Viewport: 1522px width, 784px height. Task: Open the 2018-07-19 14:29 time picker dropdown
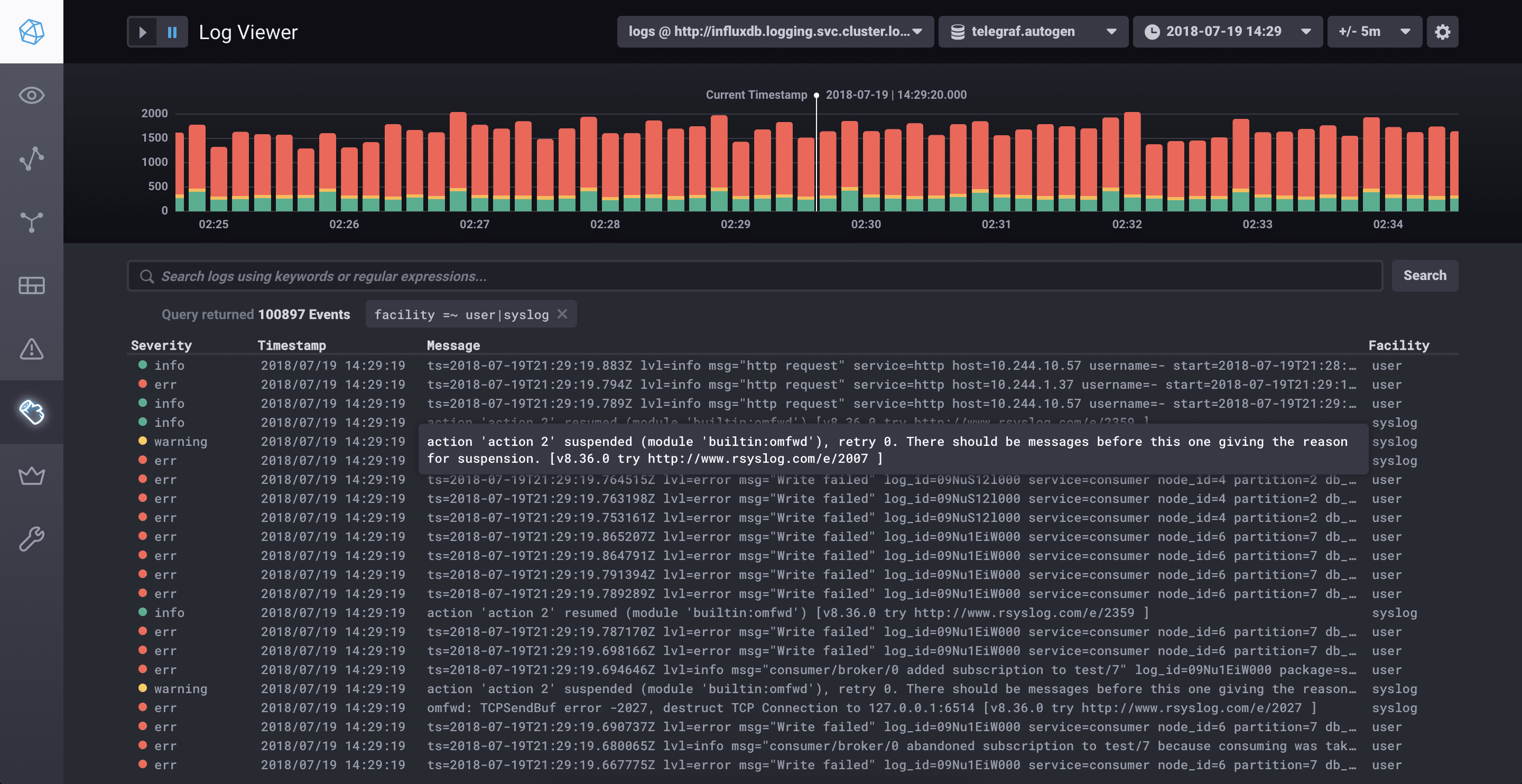point(1227,31)
